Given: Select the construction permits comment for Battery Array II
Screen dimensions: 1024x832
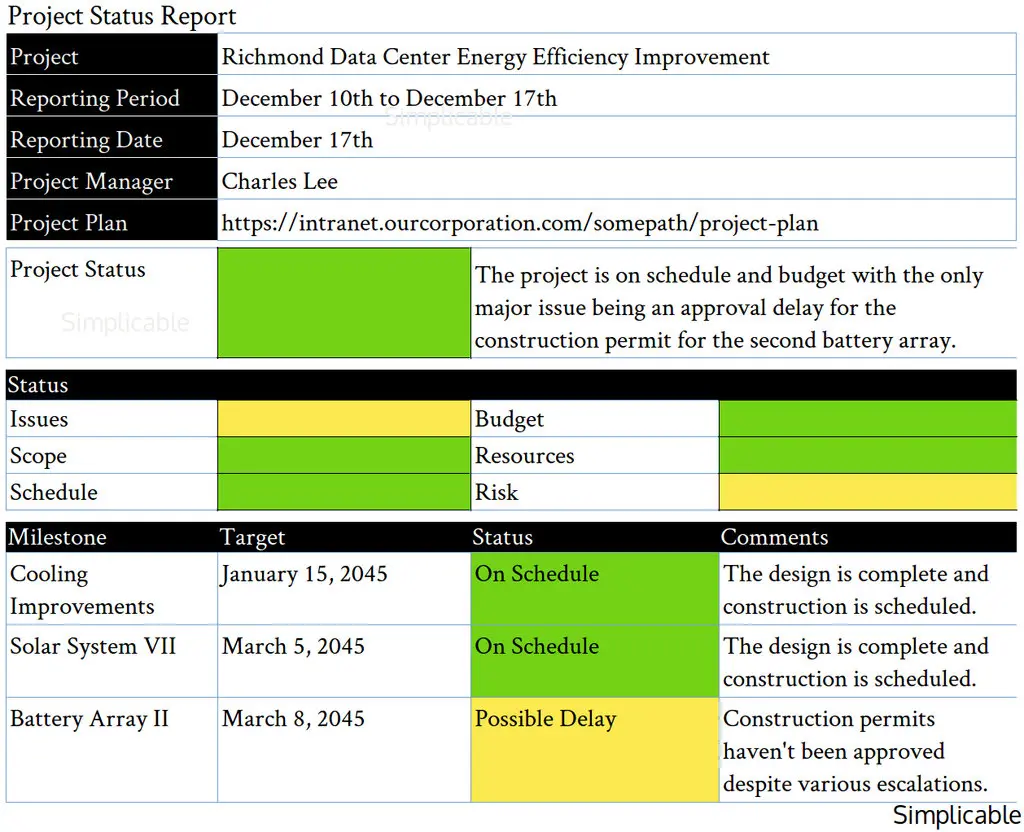Looking at the screenshot, I should coord(855,752).
